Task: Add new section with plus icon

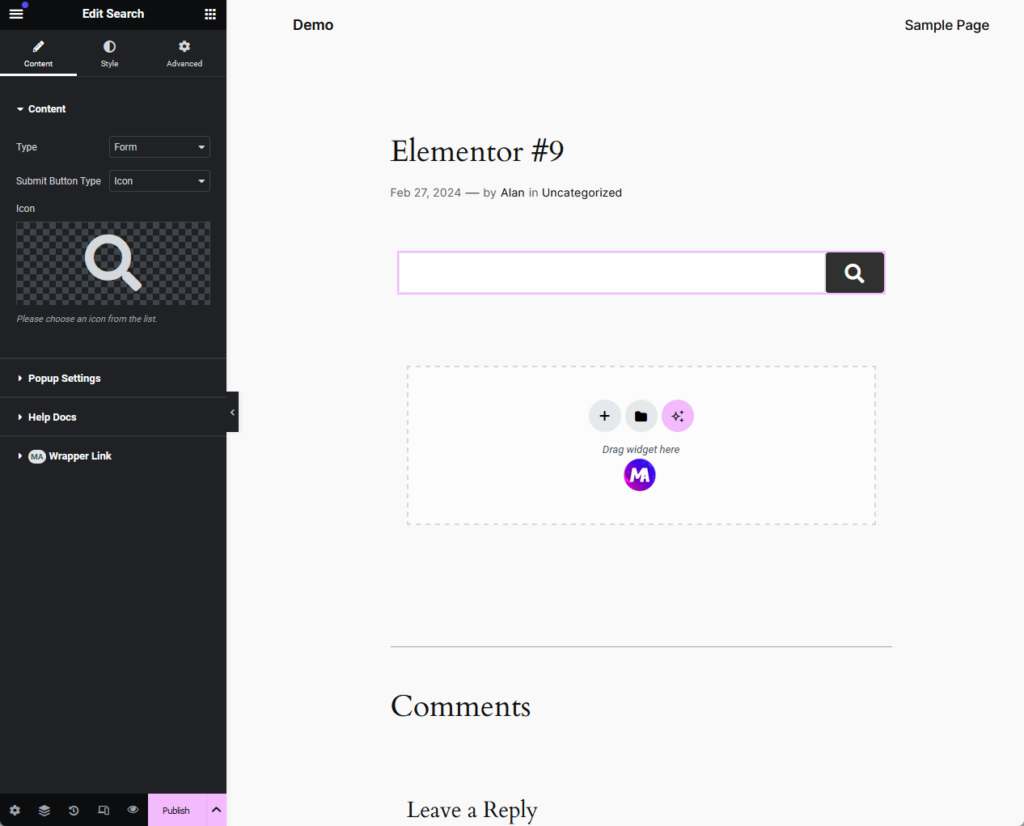Action: [x=604, y=416]
